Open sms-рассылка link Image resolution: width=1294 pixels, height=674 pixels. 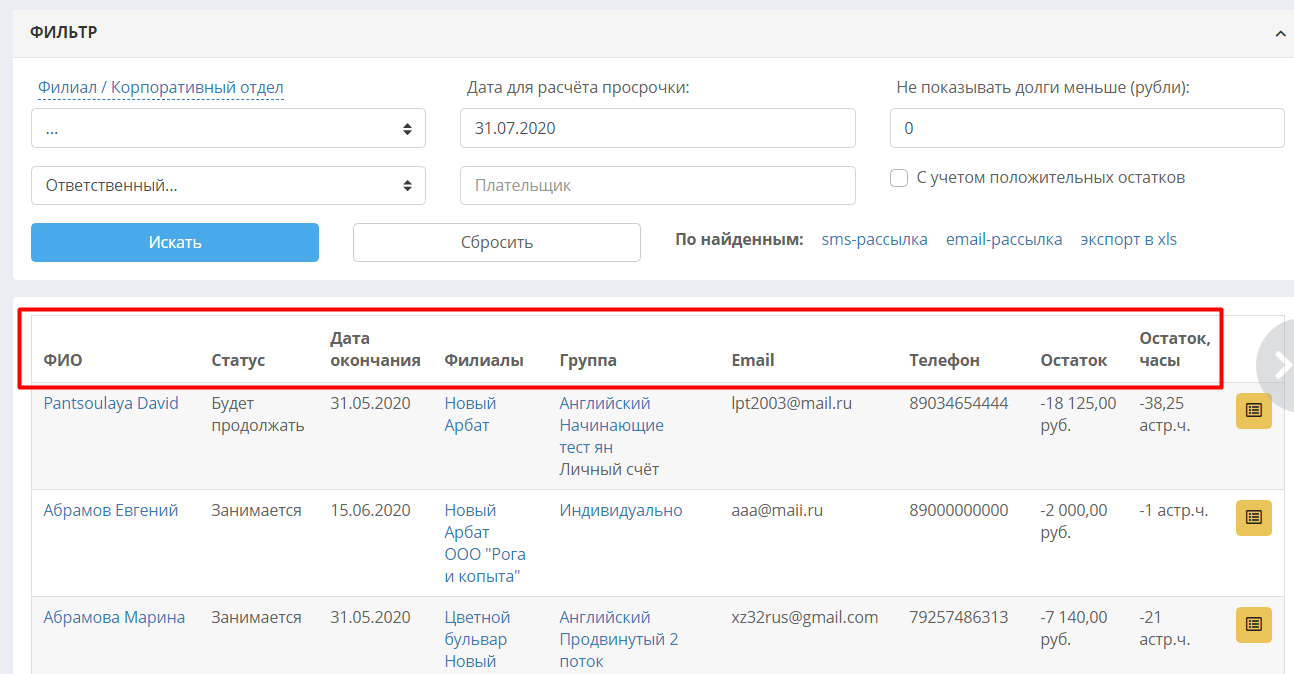(874, 240)
